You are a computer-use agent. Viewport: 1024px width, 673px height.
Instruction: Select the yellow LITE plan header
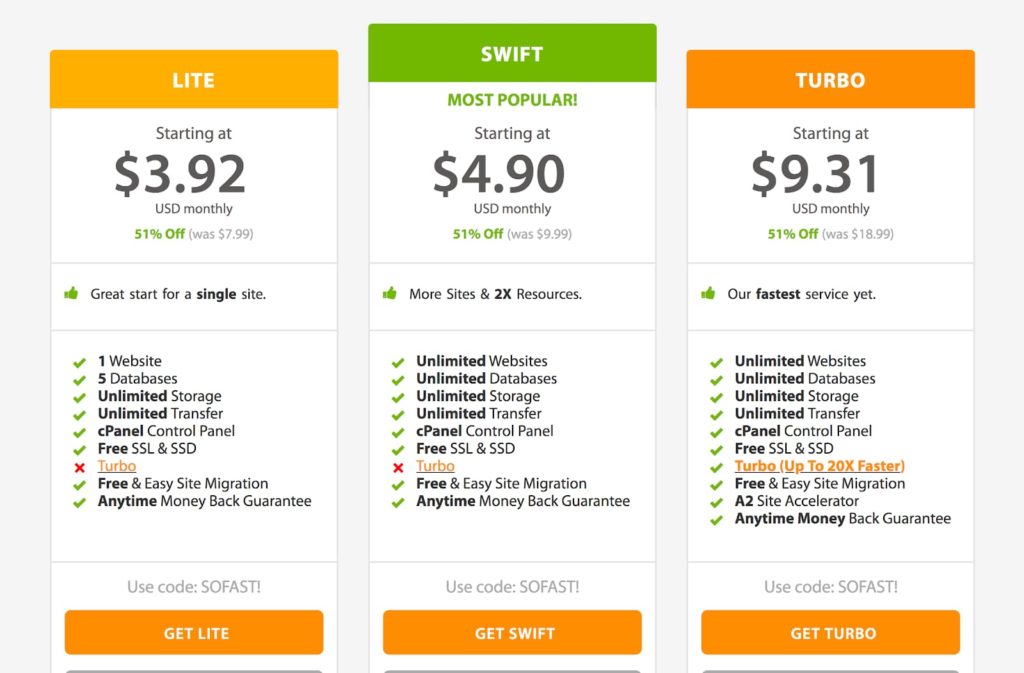194,79
